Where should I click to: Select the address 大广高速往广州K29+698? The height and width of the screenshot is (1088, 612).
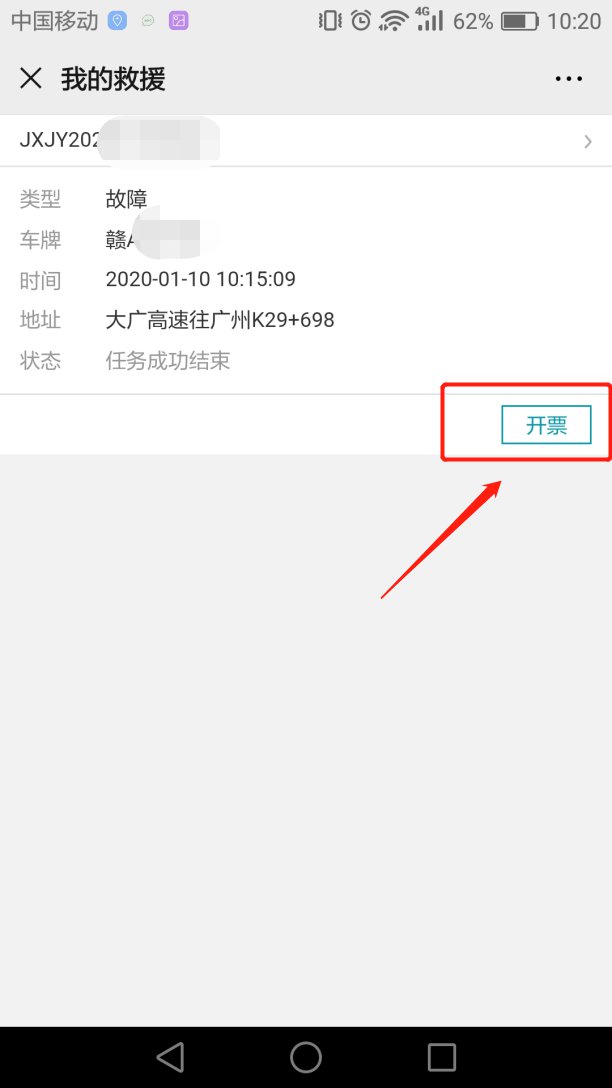(x=220, y=320)
